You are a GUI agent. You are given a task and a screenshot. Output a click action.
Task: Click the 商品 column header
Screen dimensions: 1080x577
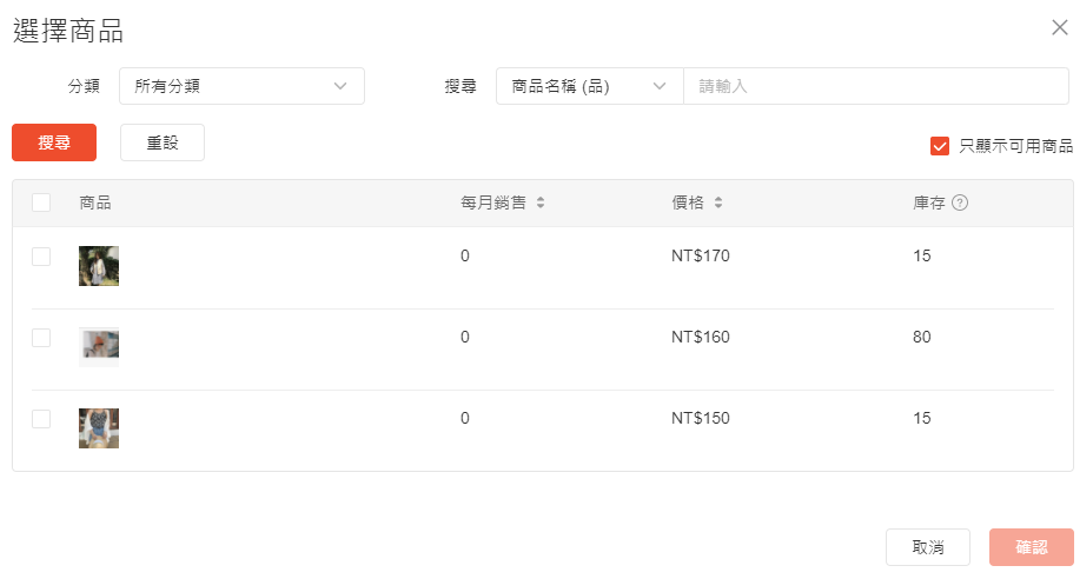coord(95,203)
